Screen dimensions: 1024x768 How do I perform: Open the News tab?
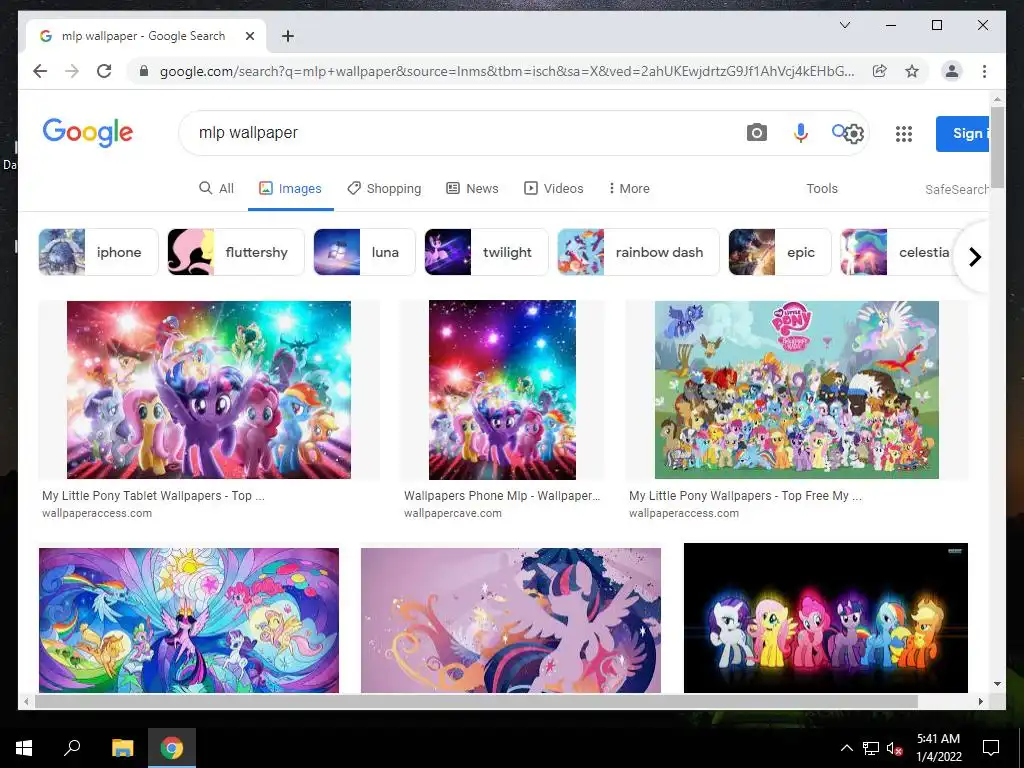point(472,188)
